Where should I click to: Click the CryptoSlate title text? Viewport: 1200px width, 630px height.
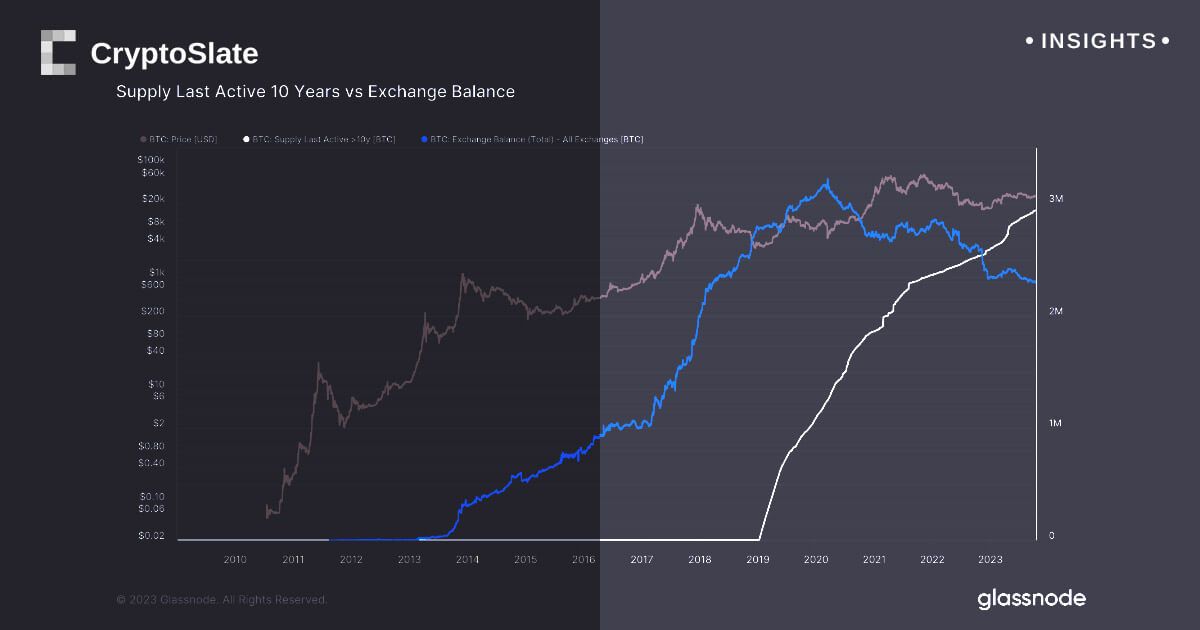[174, 54]
